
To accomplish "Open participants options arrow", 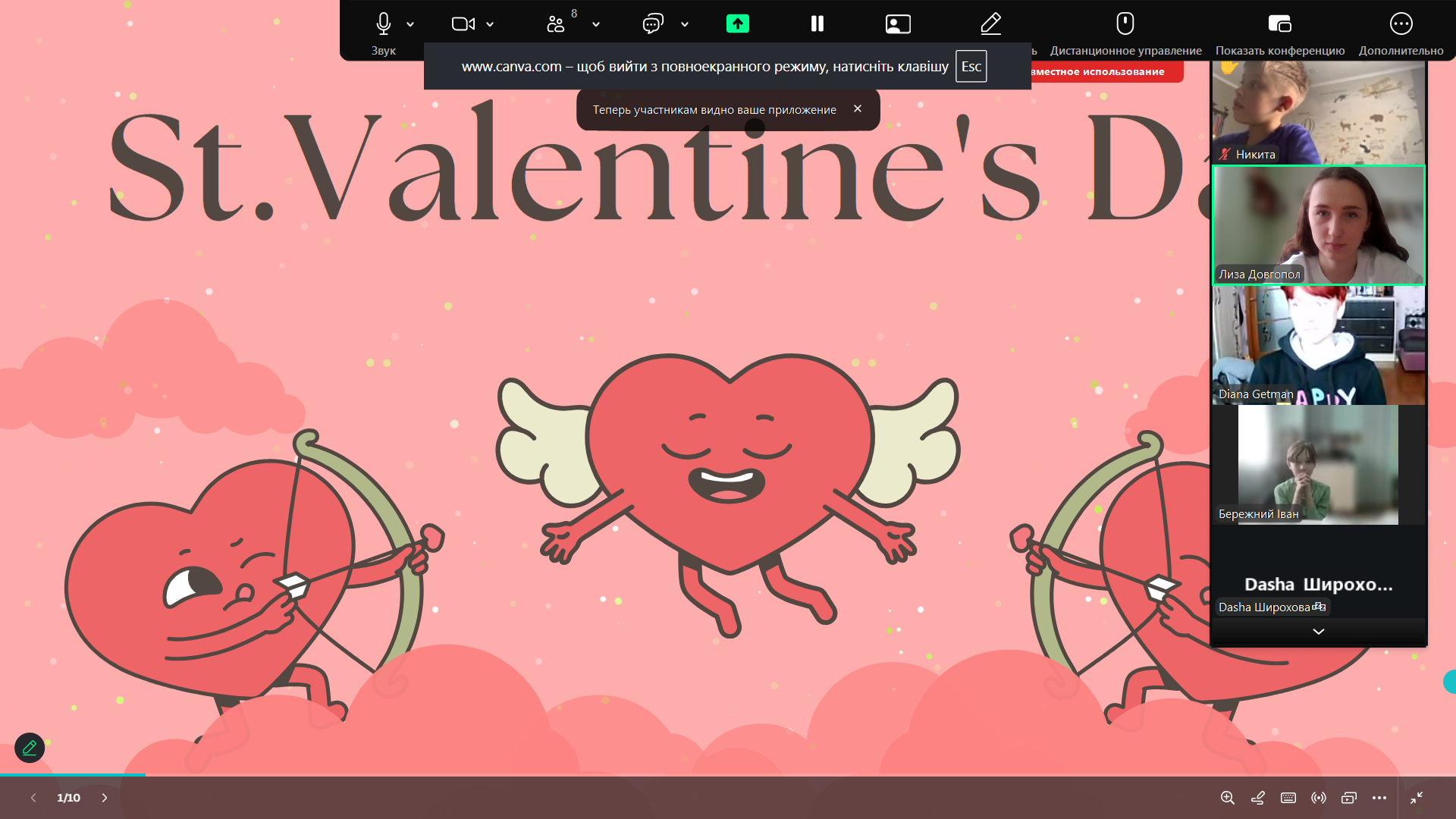I will click(596, 24).
